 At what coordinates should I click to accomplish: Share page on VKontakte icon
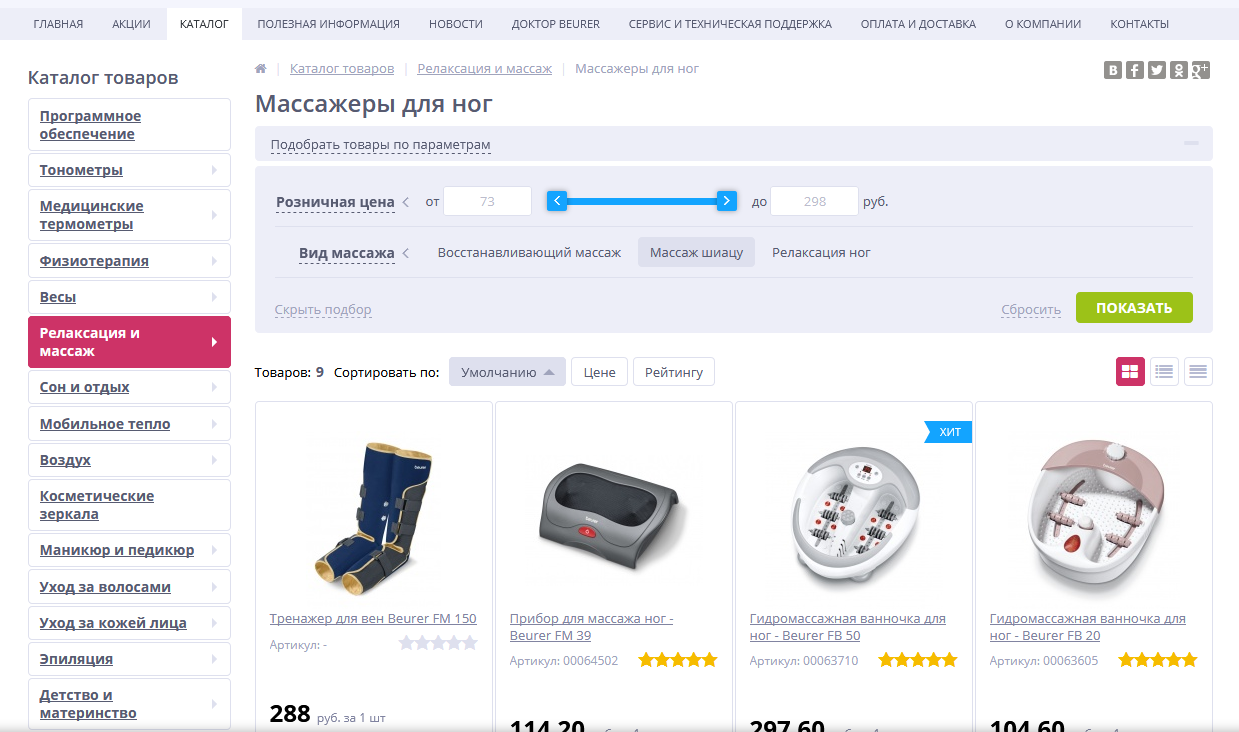click(x=1113, y=70)
